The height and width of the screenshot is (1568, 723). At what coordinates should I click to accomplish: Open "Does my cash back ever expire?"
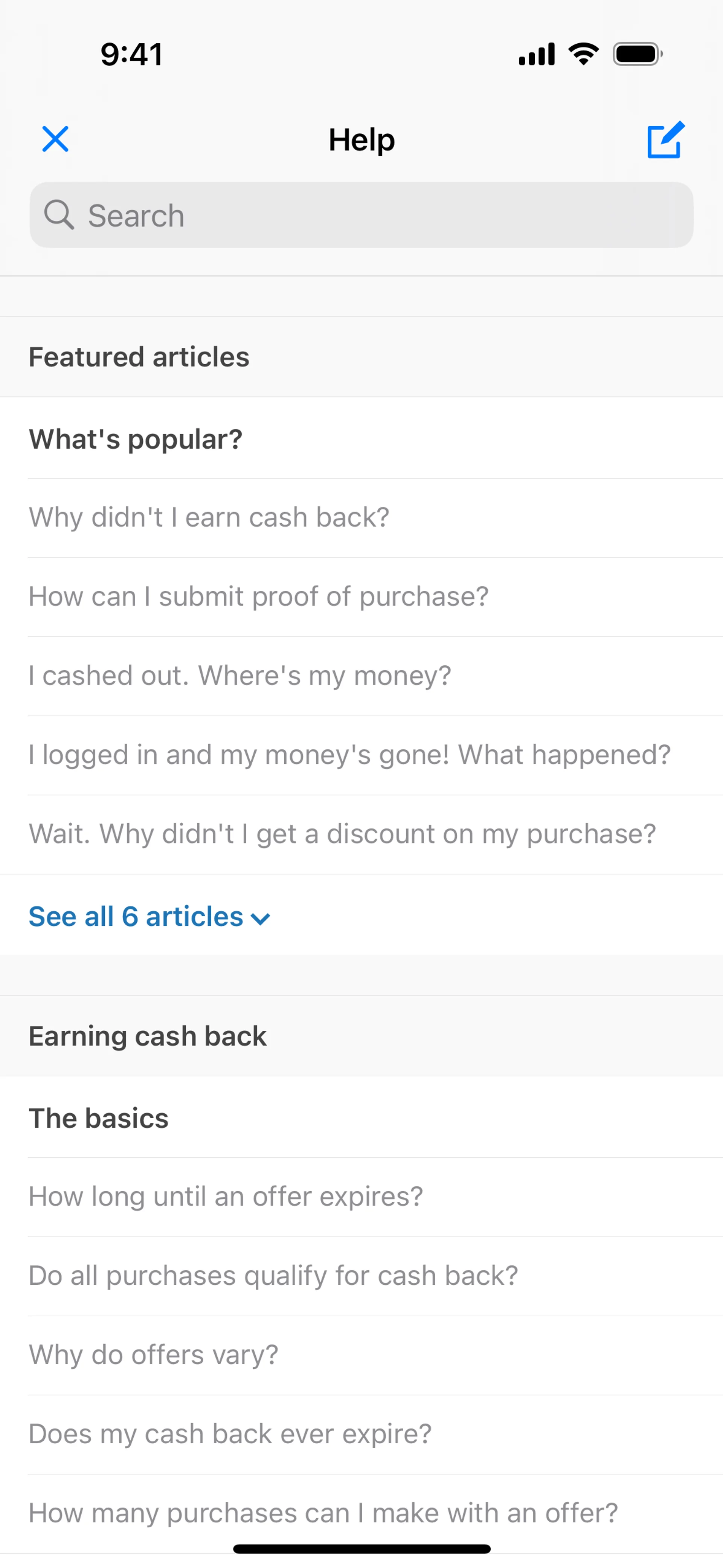[x=230, y=1434]
